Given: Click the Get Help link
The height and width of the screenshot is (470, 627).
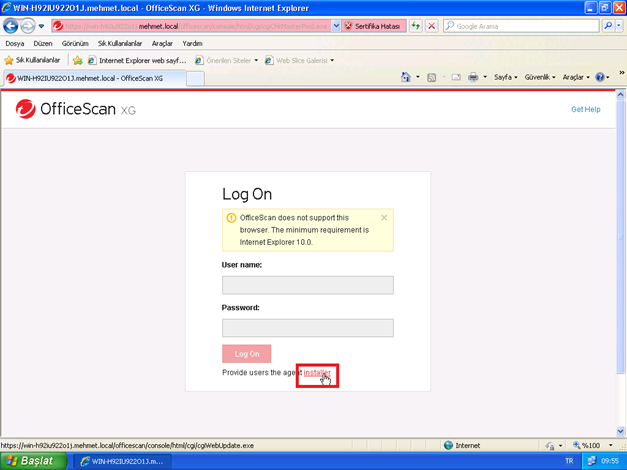Looking at the screenshot, I should click(x=585, y=109).
